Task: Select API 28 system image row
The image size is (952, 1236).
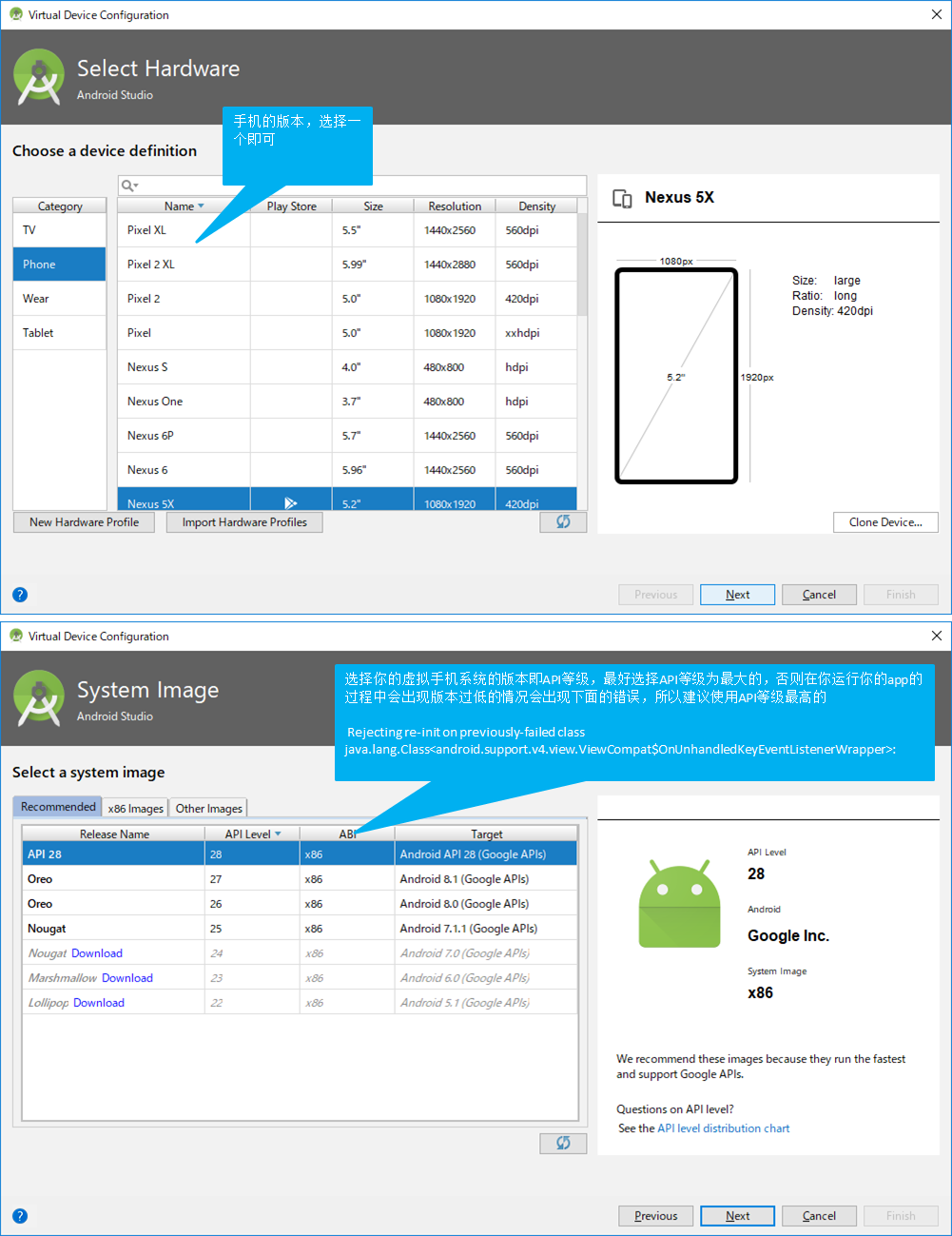Action: (300, 854)
